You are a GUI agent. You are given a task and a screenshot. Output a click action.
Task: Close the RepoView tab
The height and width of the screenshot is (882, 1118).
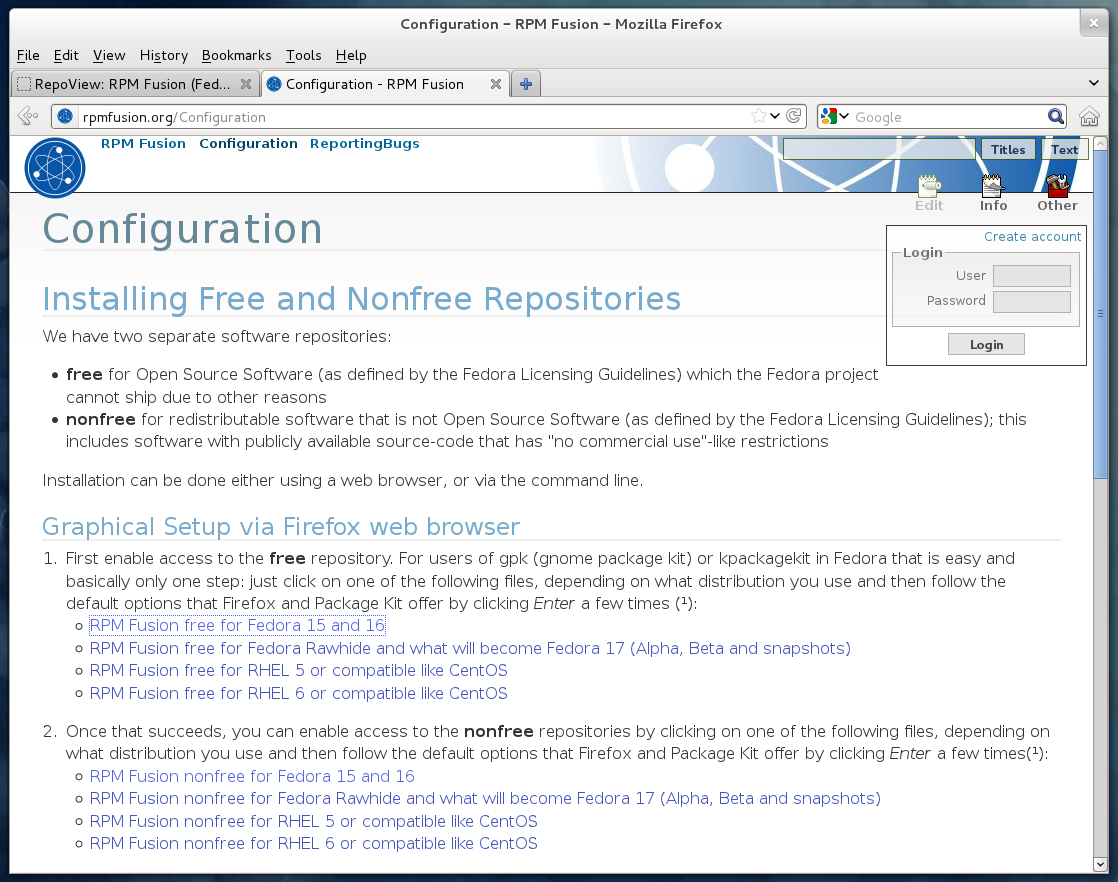(x=246, y=84)
